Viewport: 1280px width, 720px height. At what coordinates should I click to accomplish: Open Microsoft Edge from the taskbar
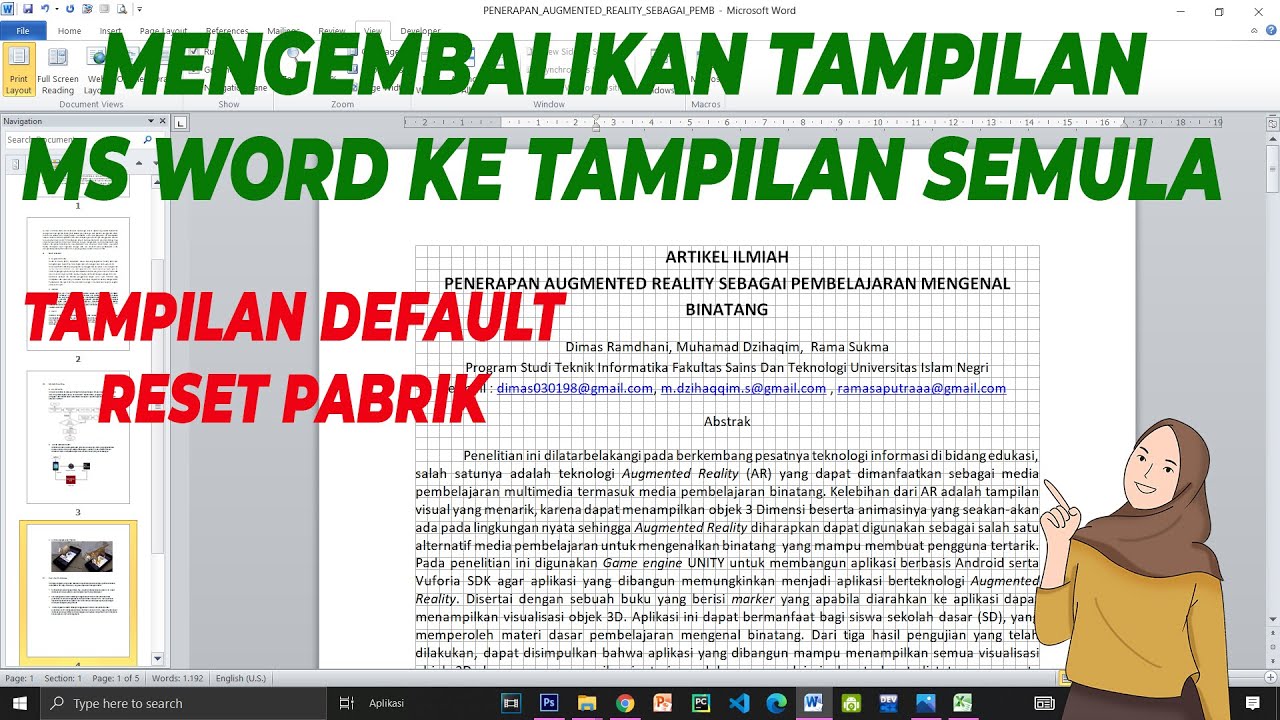(777, 703)
